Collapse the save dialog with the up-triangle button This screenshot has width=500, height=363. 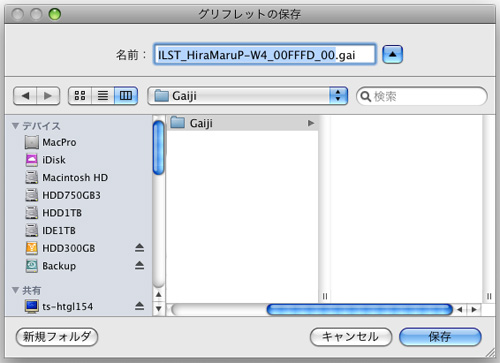[392, 54]
